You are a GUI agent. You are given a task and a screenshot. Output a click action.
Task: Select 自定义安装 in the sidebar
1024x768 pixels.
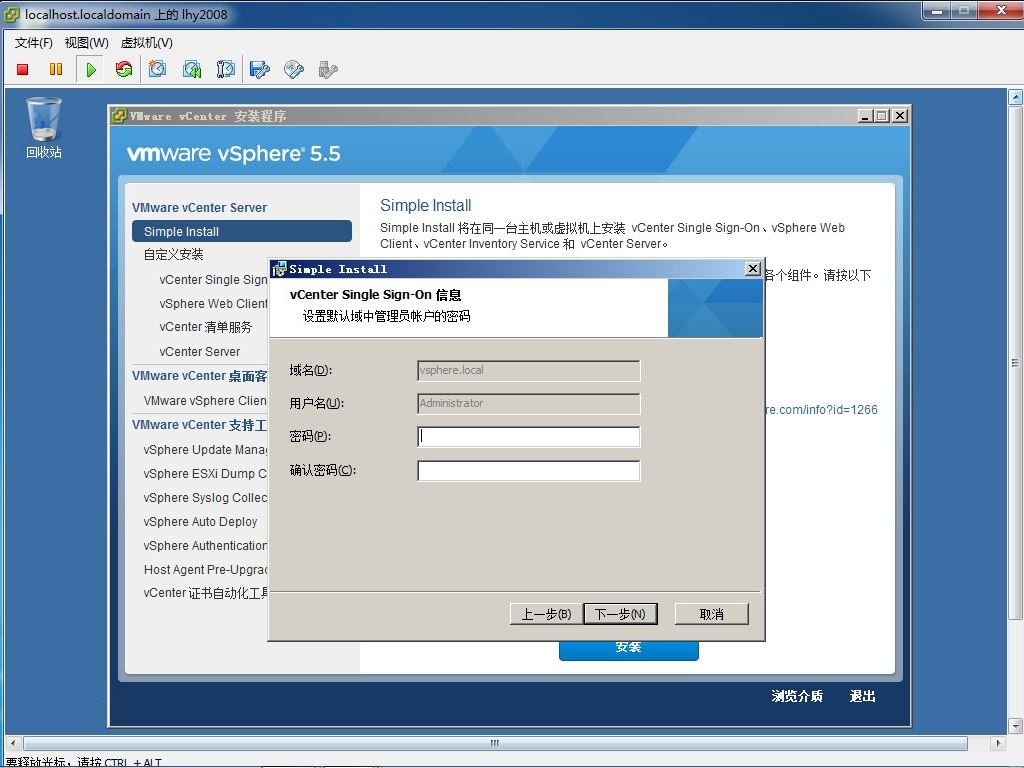pos(173,255)
